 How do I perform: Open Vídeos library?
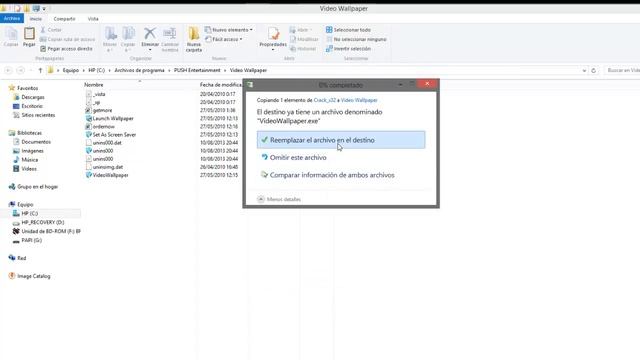click(x=29, y=169)
